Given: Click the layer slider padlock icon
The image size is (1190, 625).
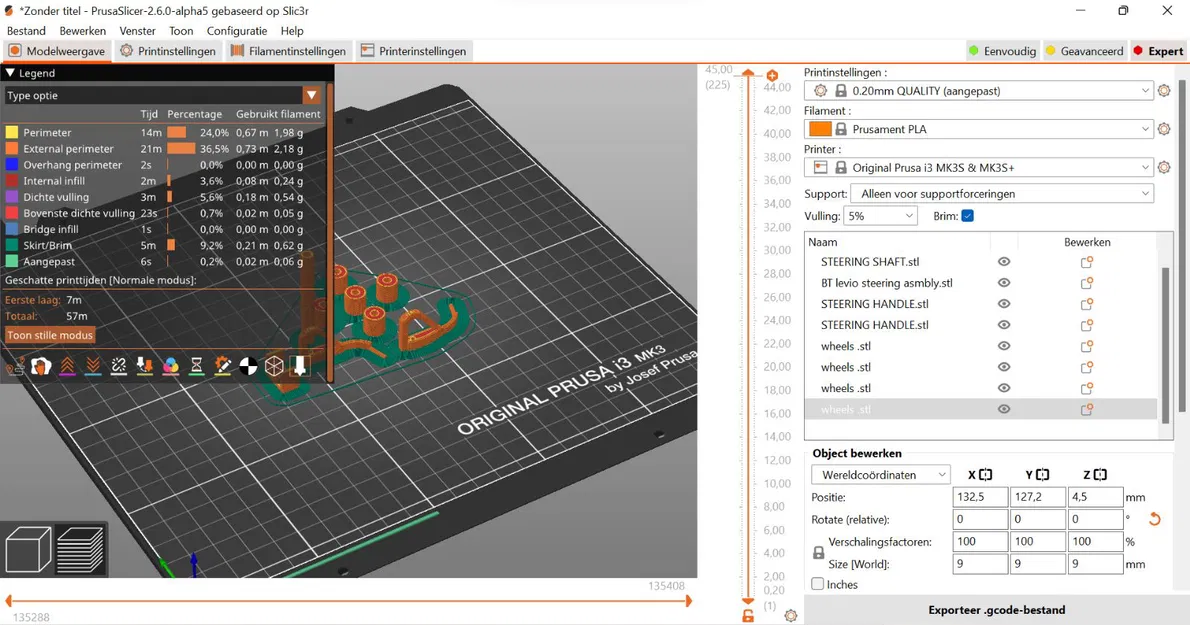Looking at the screenshot, I should point(748,615).
